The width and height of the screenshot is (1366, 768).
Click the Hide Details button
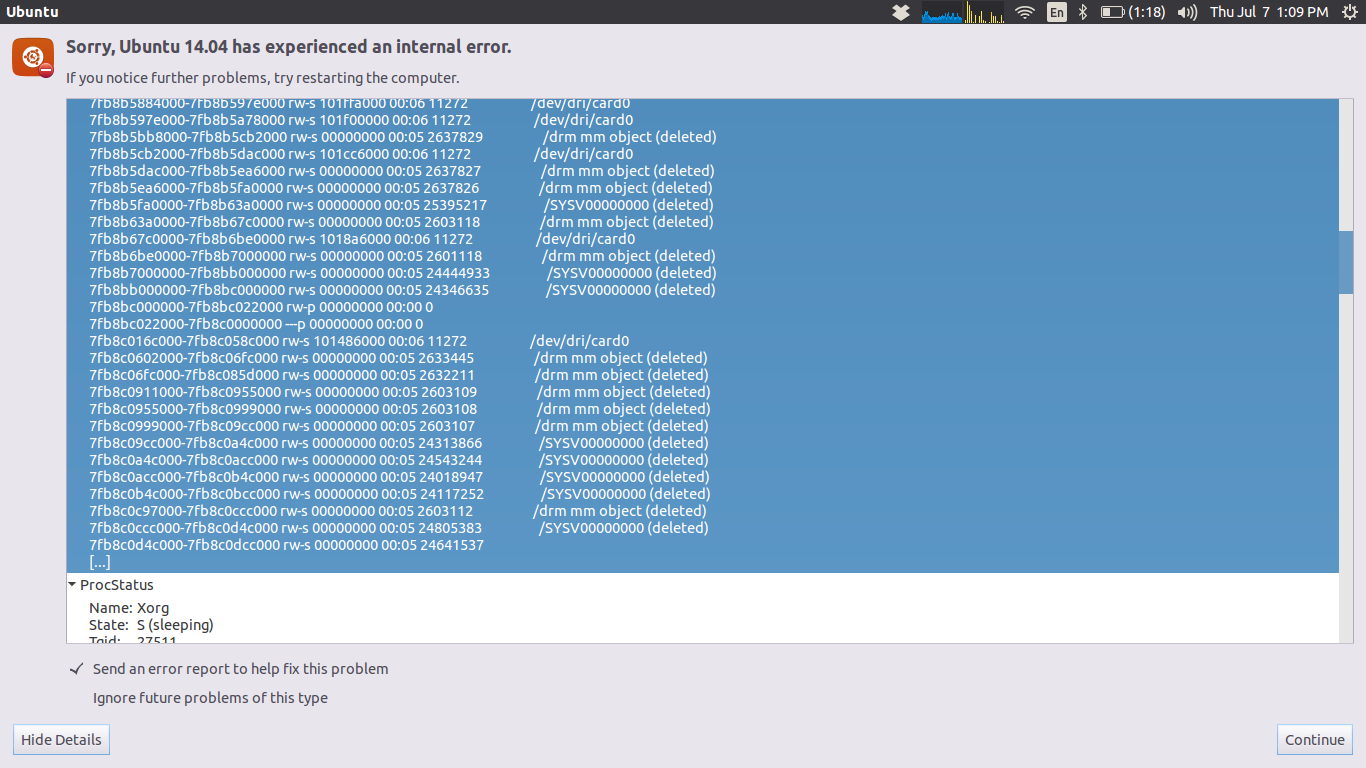click(x=61, y=740)
